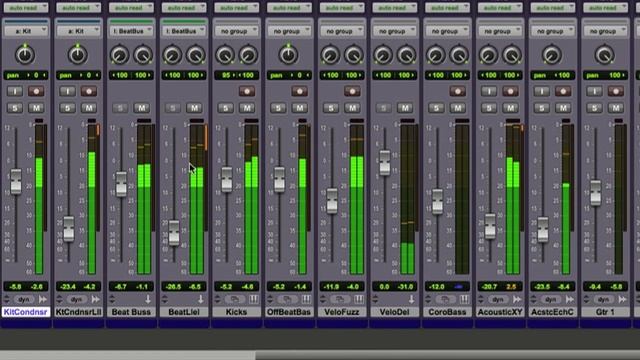Solo the KitCondnsr track
The width and height of the screenshot is (640, 360).
point(15,108)
